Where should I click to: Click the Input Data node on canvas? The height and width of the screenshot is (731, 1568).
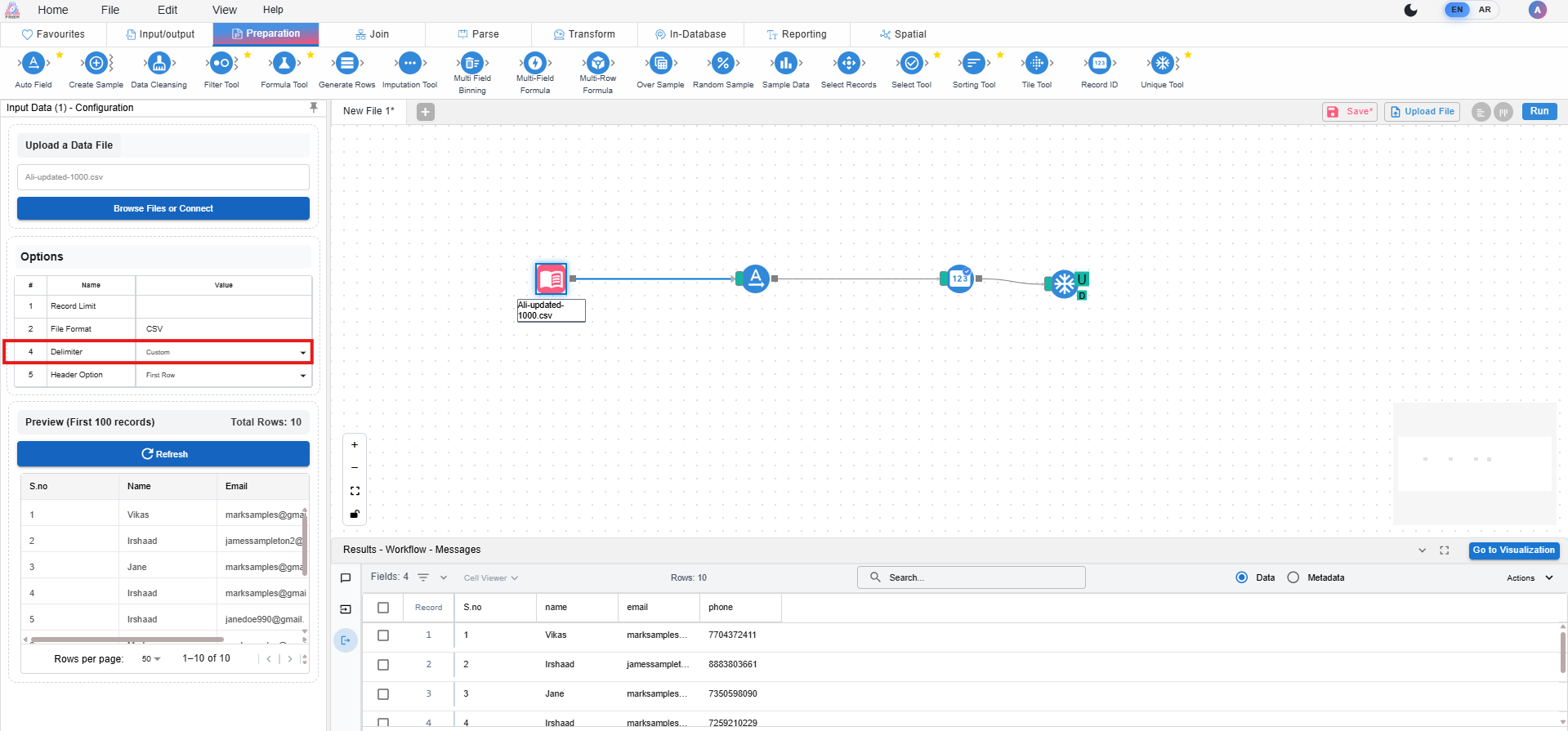point(551,279)
